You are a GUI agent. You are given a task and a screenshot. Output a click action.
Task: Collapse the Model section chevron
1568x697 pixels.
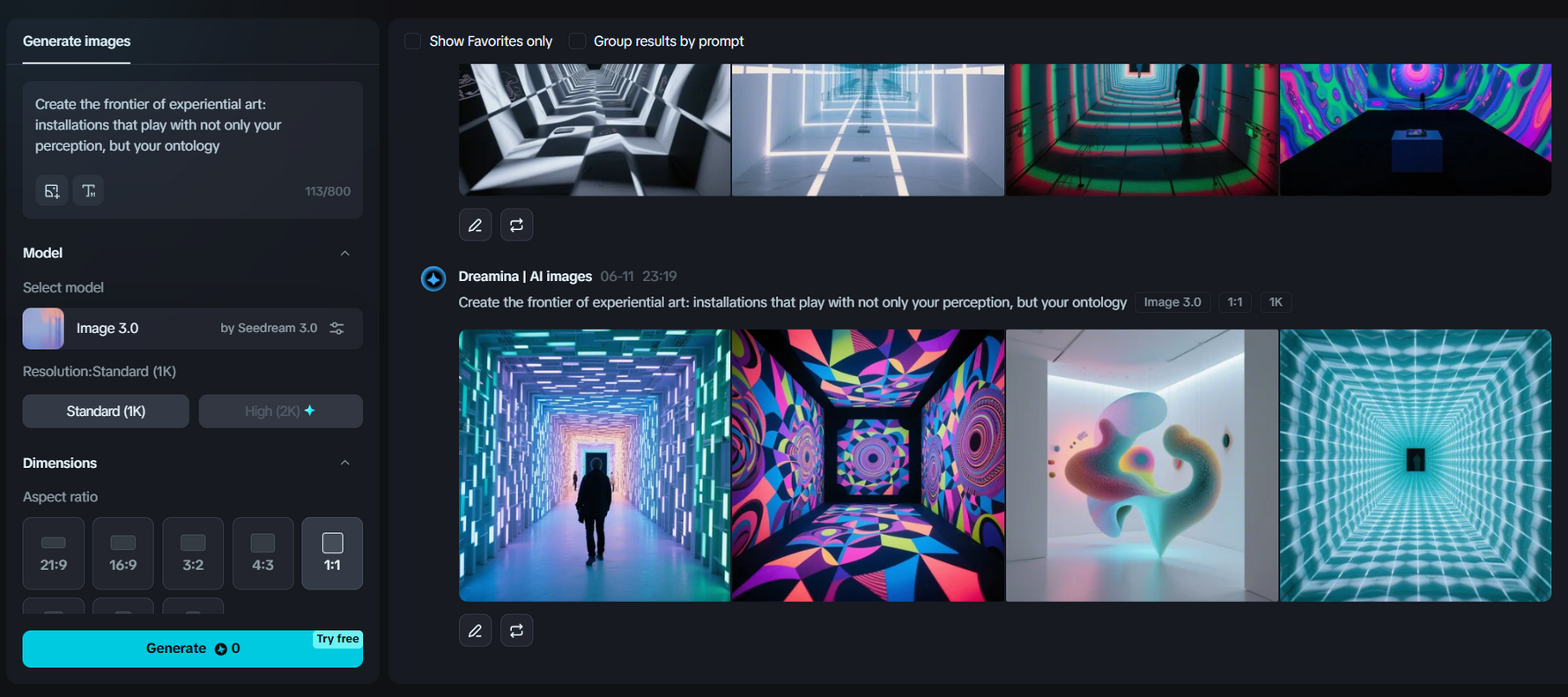(345, 254)
